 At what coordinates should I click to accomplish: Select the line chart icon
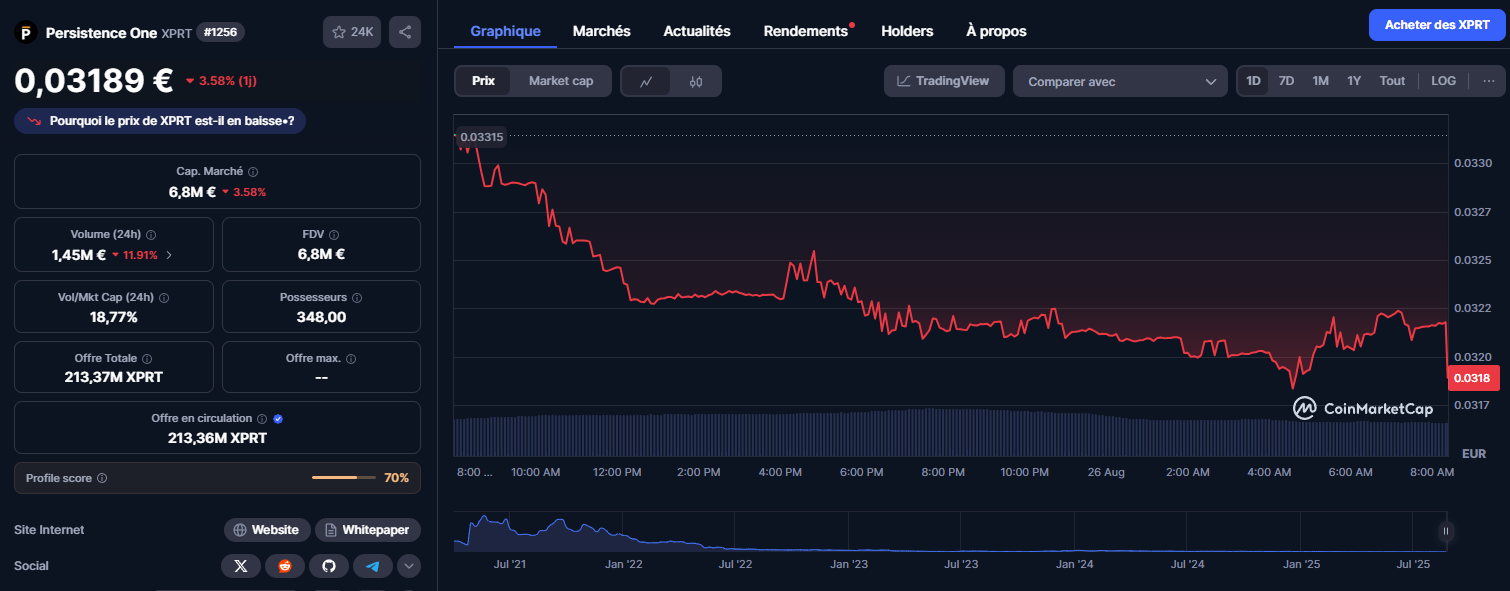click(x=647, y=81)
